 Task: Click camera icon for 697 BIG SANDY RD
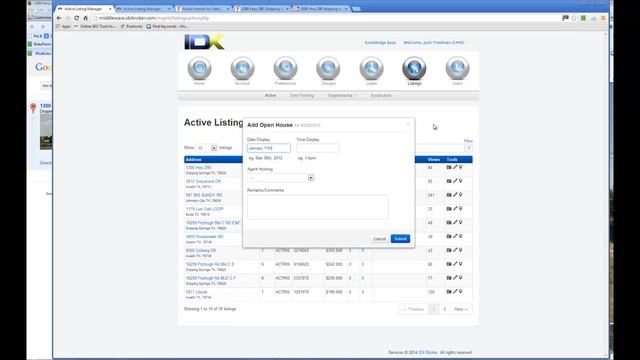click(x=449, y=195)
